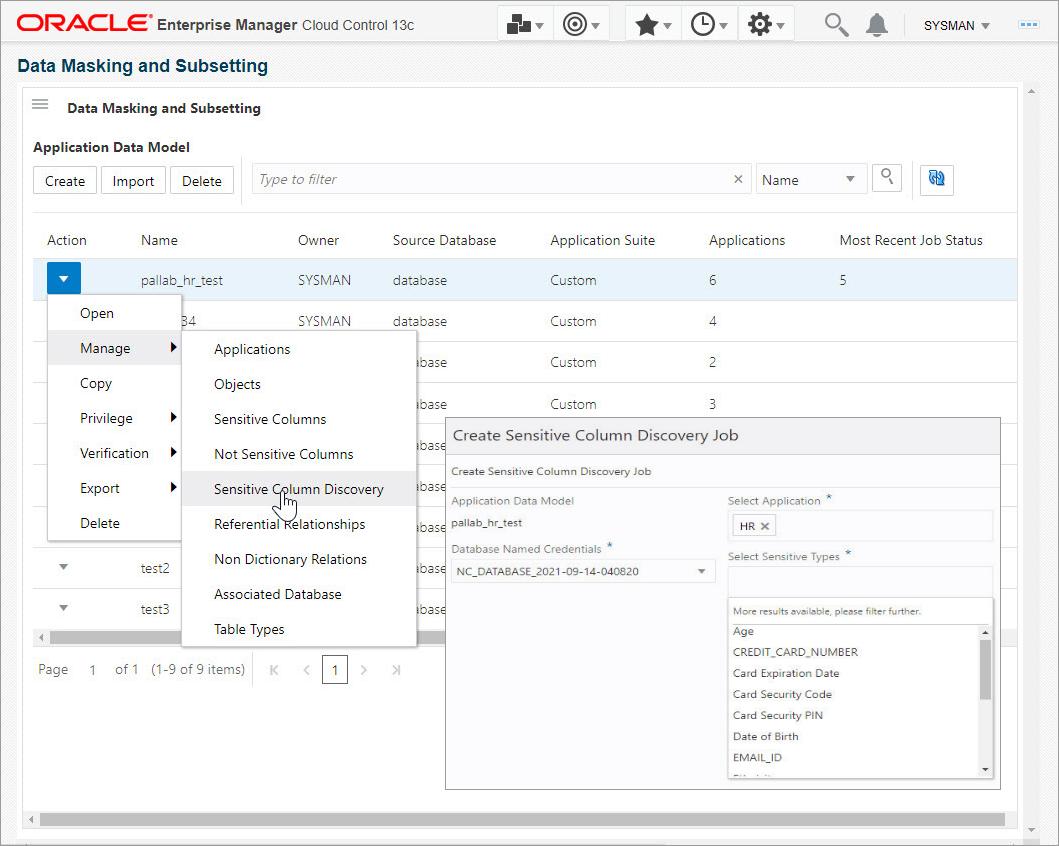Go to first page arrow icon
This screenshot has width=1059, height=846.
pos(274,670)
